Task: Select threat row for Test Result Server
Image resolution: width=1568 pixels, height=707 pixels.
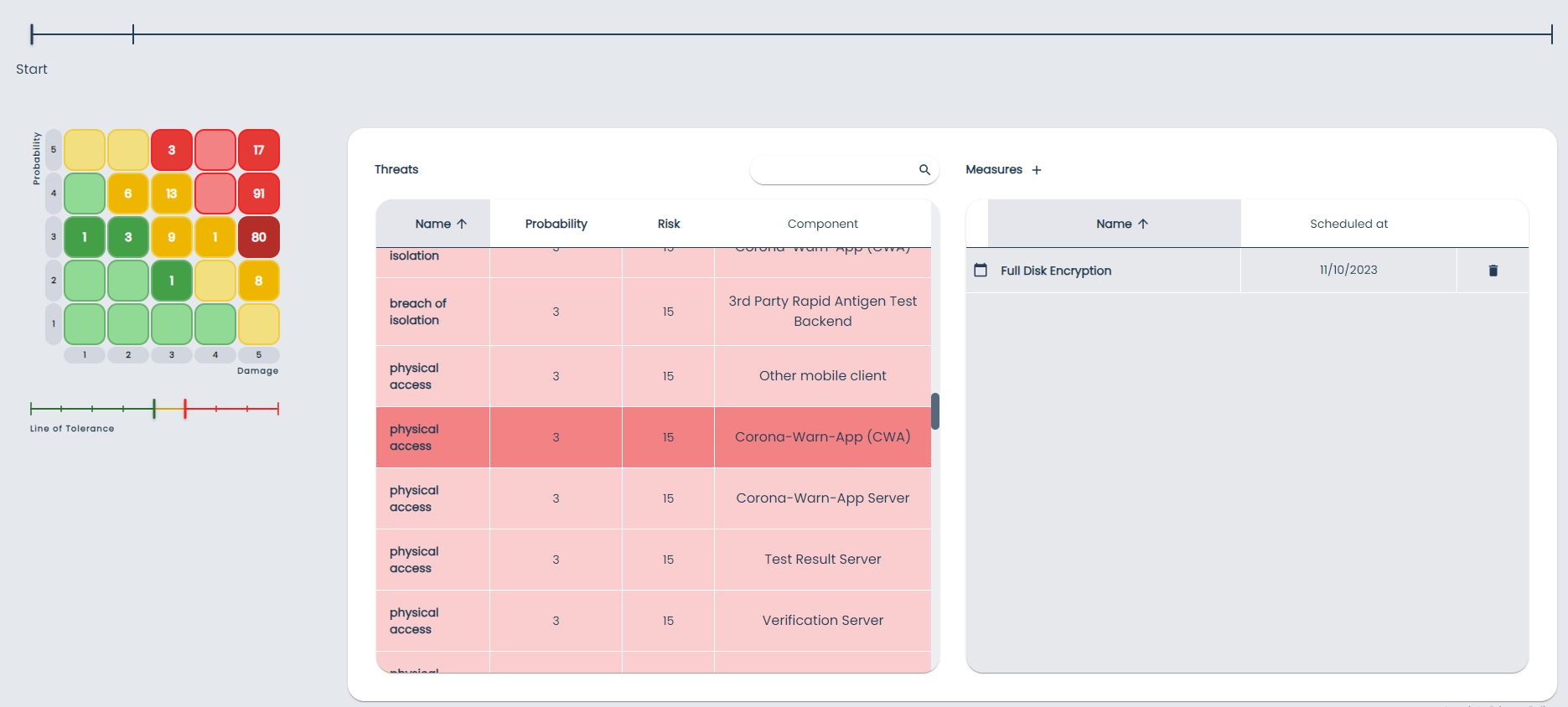Action: [x=654, y=560]
